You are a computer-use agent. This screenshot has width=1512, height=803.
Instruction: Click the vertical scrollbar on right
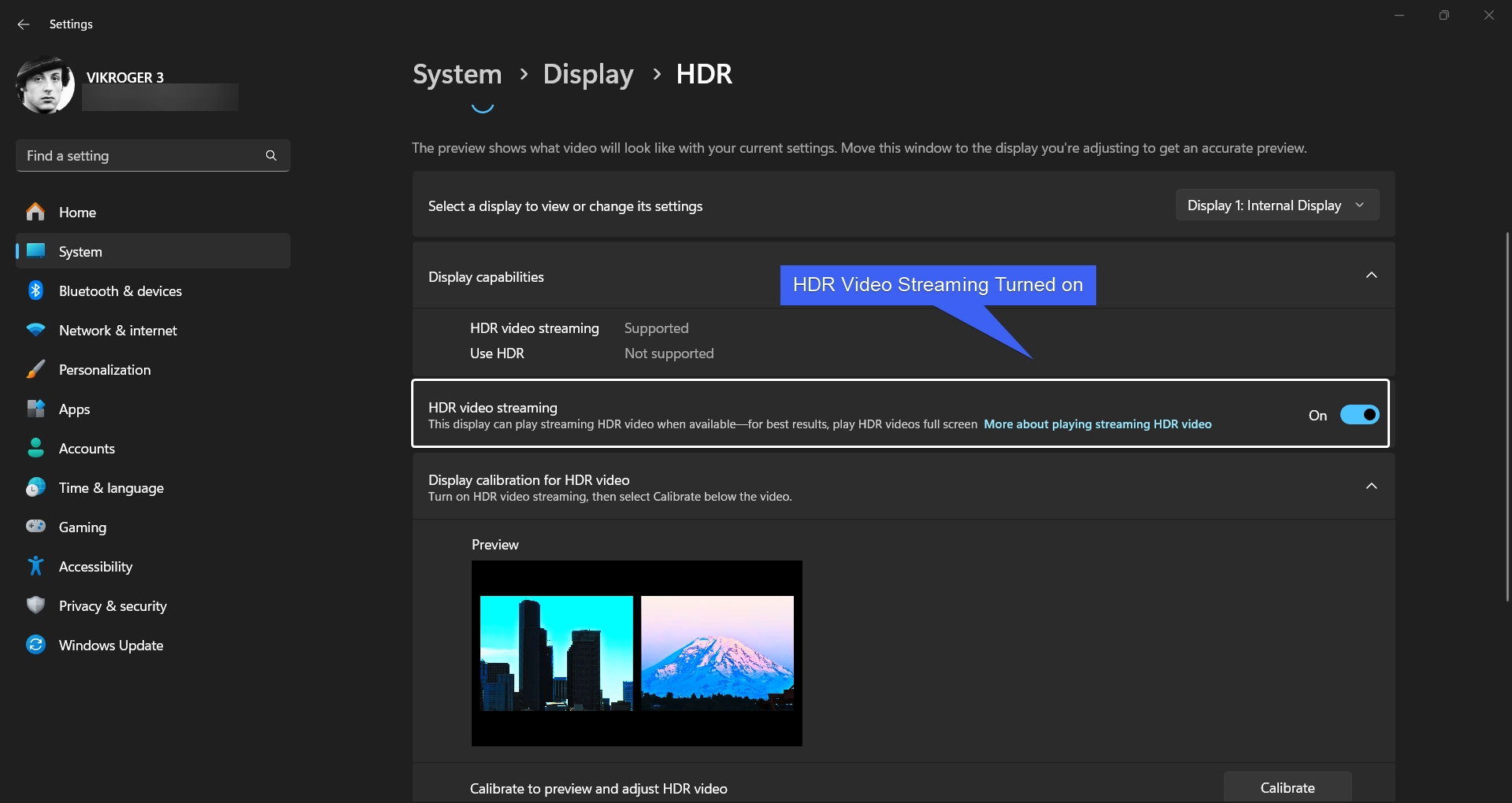1507,417
